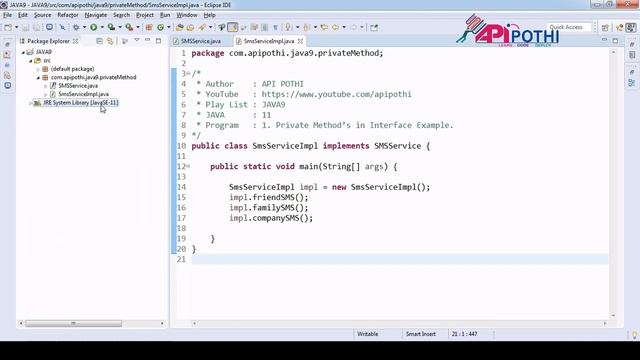Click New Java Package icon
The image size is (640, 360).
pyautogui.click(x=149, y=27)
